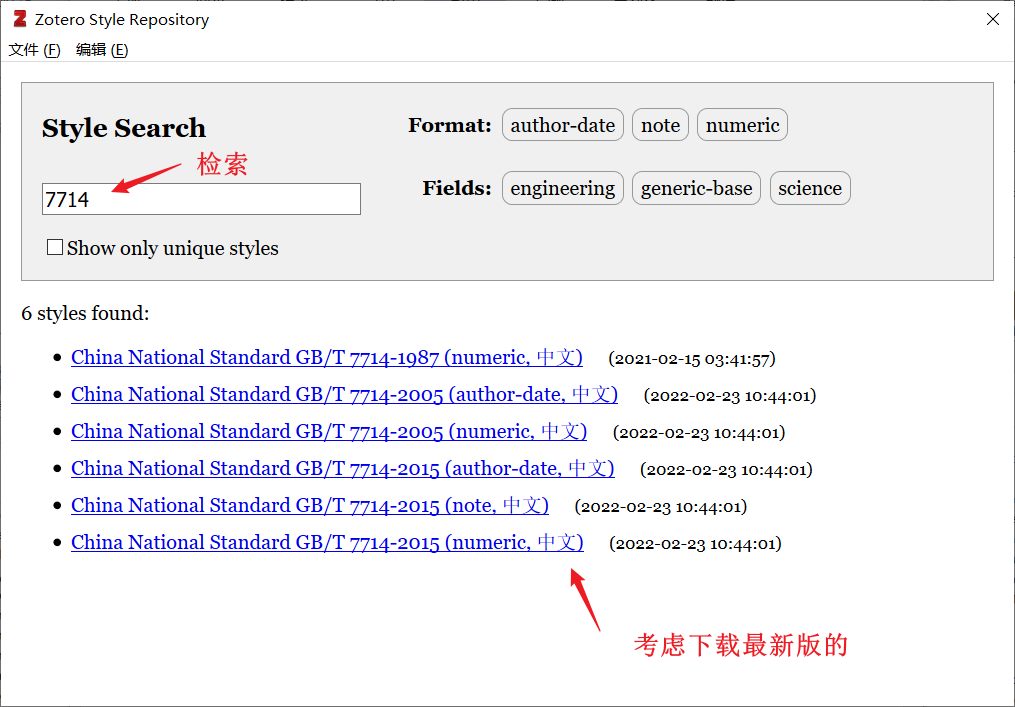Open GB/T 7714-1987 (numeric, 中文) style
1015x707 pixels.
pos(327,357)
